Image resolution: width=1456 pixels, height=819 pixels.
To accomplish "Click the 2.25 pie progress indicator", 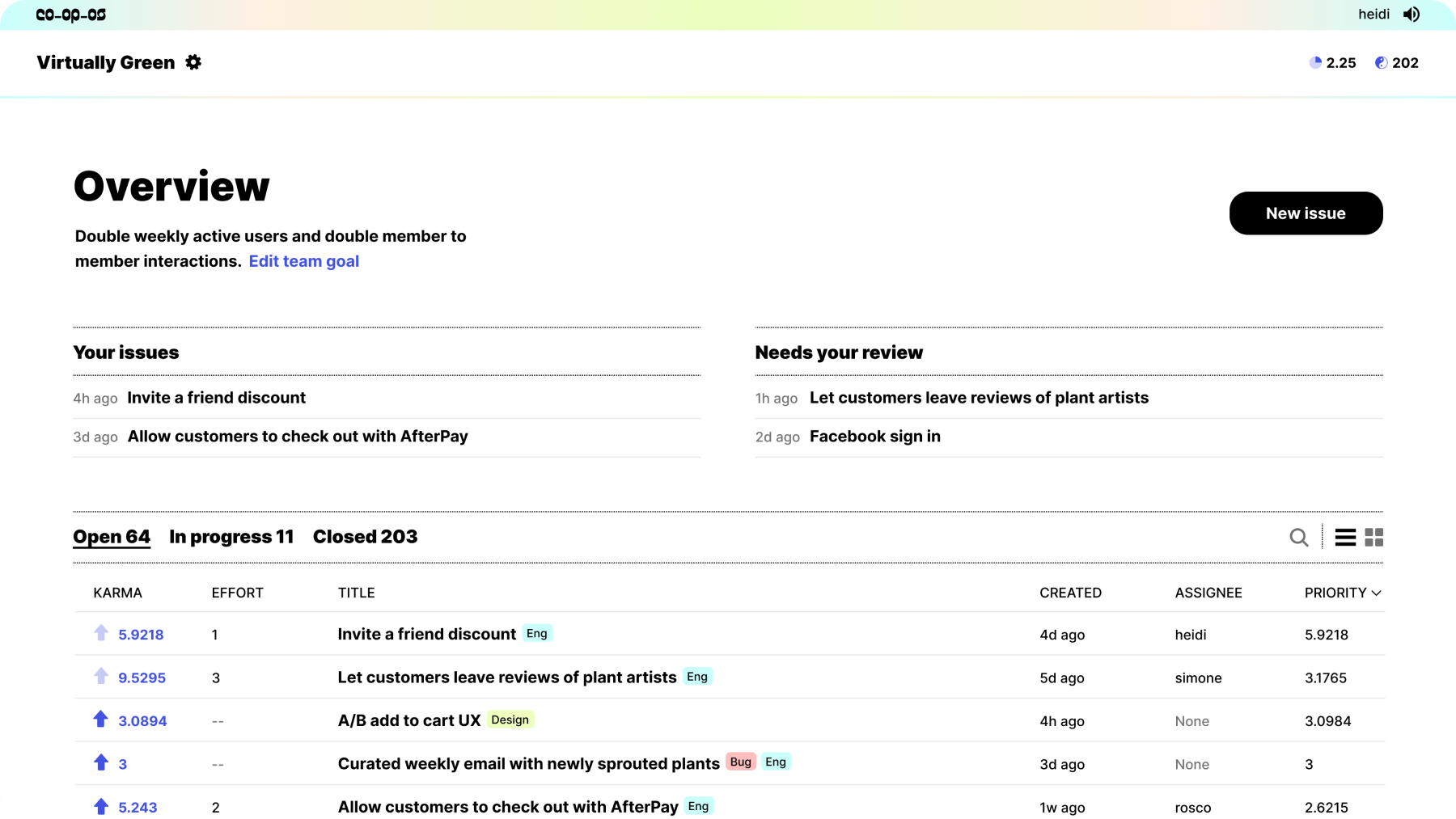I will point(1332,62).
